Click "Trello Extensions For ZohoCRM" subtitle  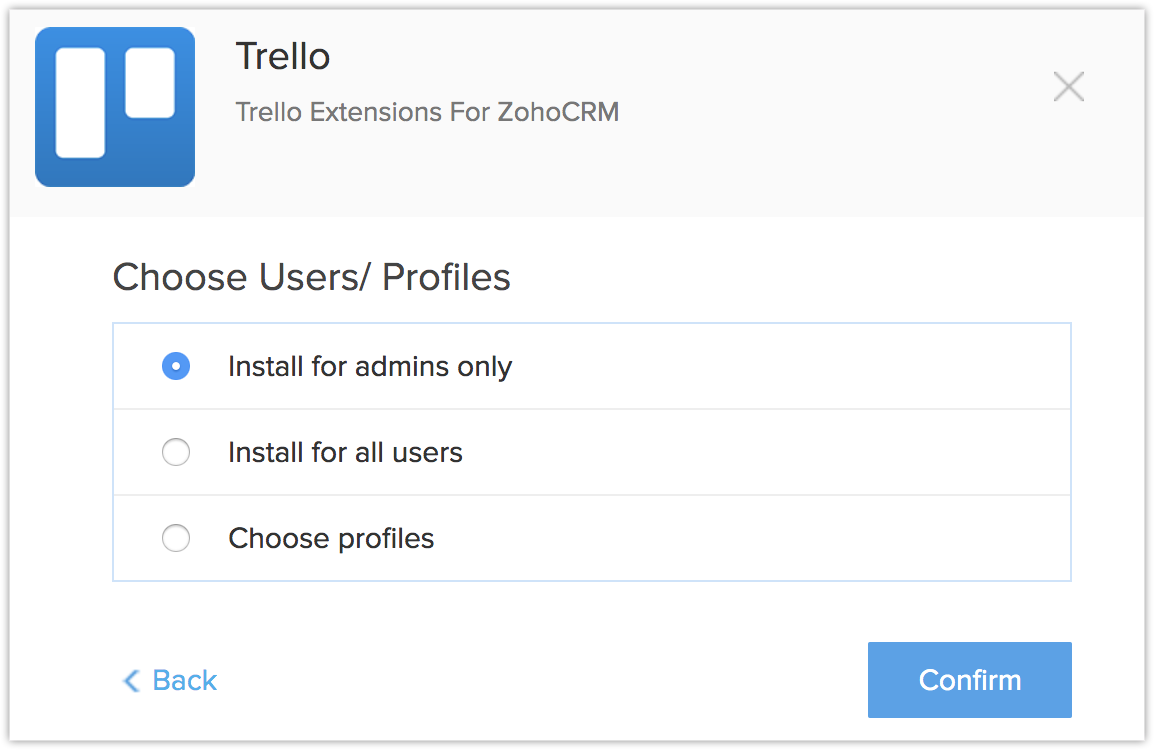(427, 112)
